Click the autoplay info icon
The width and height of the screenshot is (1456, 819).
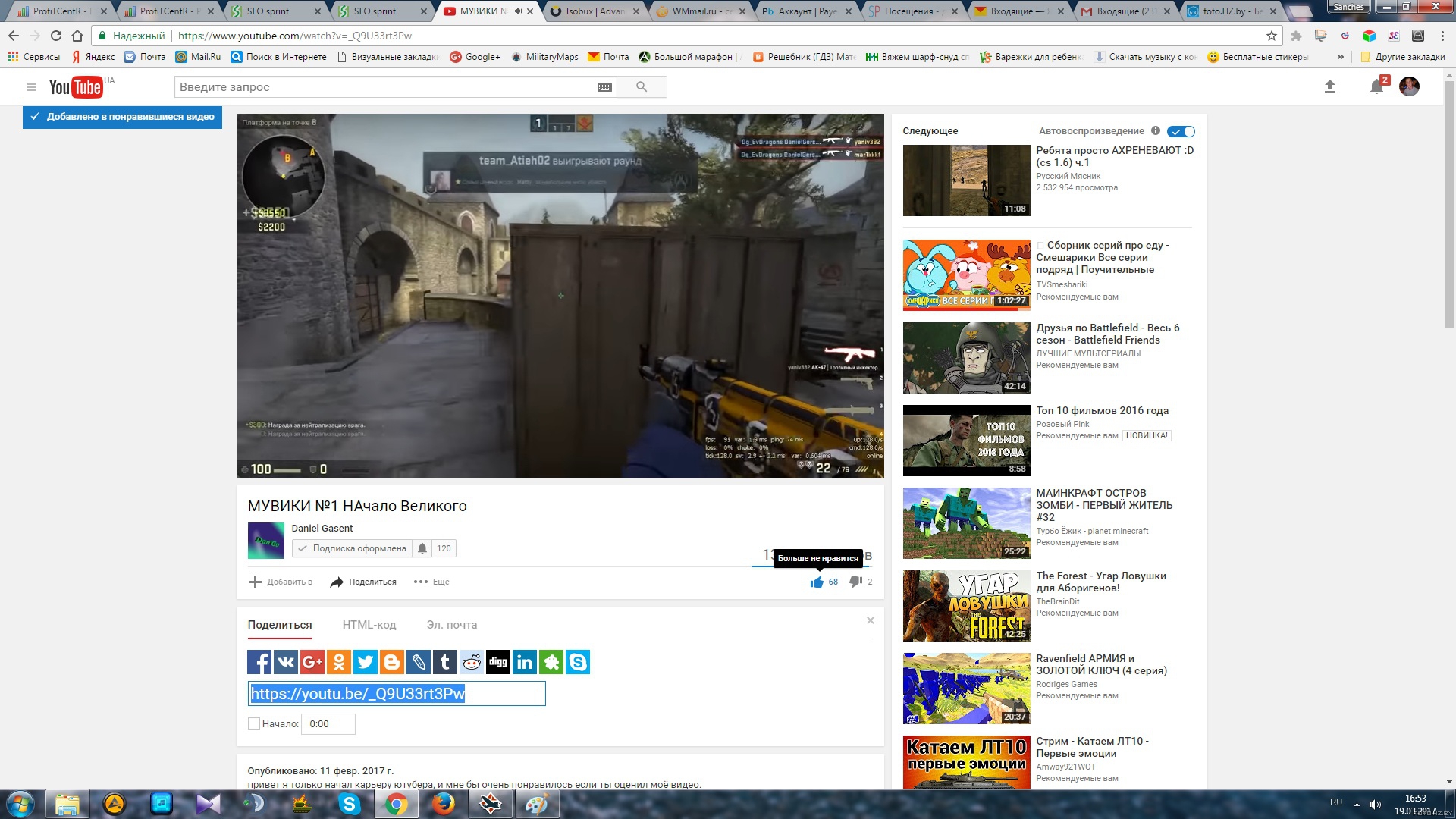click(1156, 130)
